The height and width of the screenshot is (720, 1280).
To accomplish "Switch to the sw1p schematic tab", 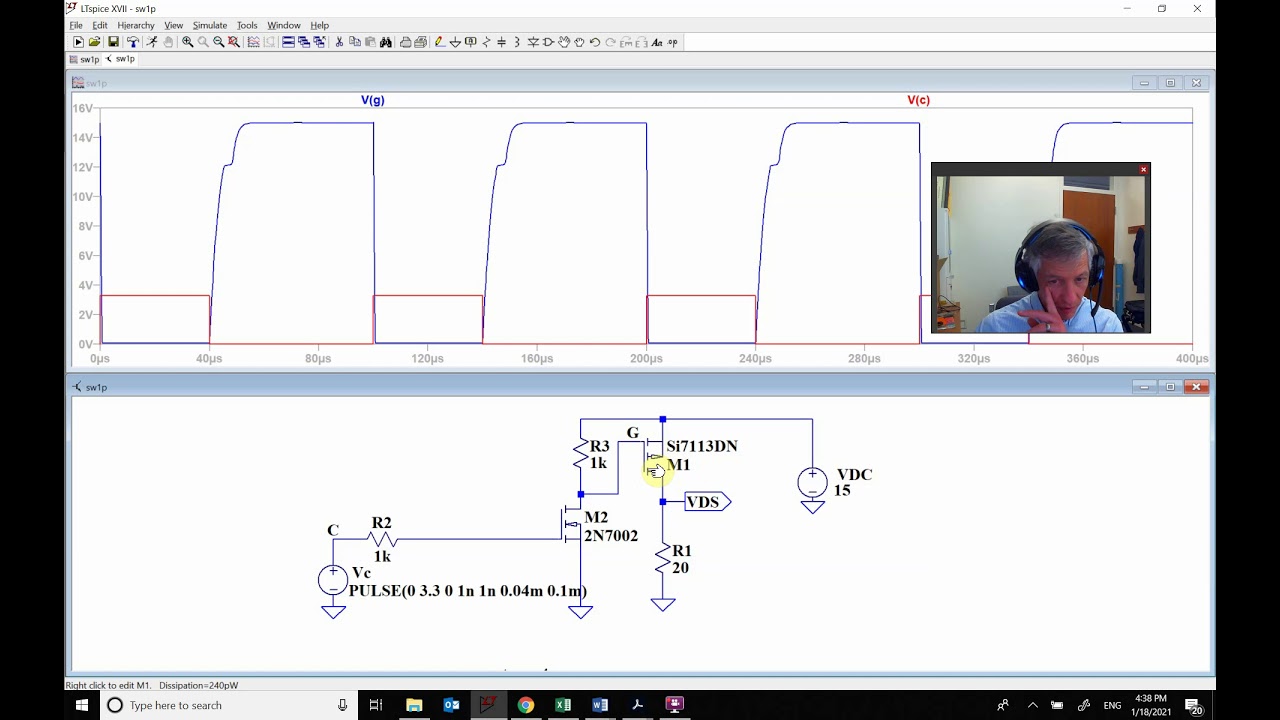I will (x=120, y=59).
